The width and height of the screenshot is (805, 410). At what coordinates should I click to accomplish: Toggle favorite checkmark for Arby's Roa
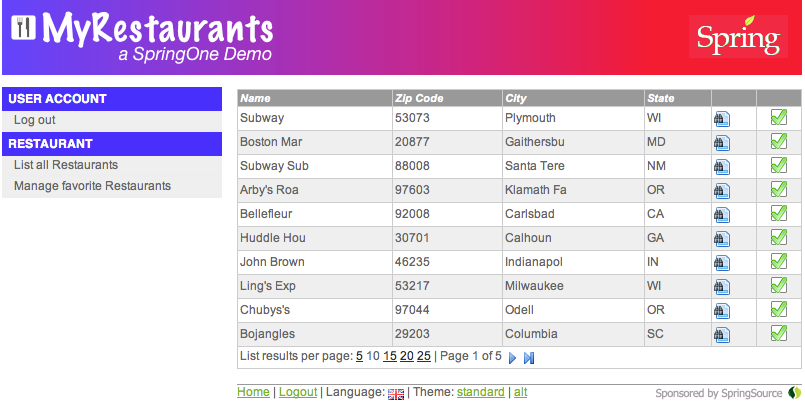pyautogui.click(x=779, y=190)
